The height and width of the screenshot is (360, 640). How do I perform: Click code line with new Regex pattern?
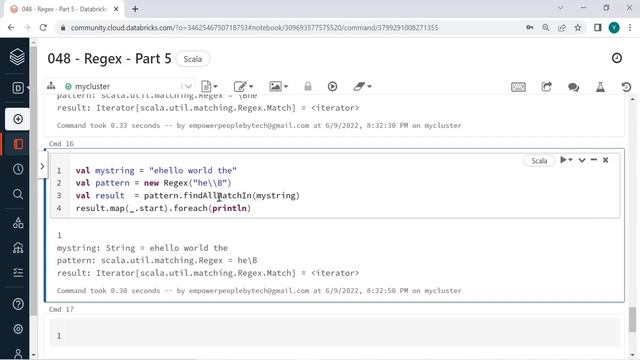(153, 183)
